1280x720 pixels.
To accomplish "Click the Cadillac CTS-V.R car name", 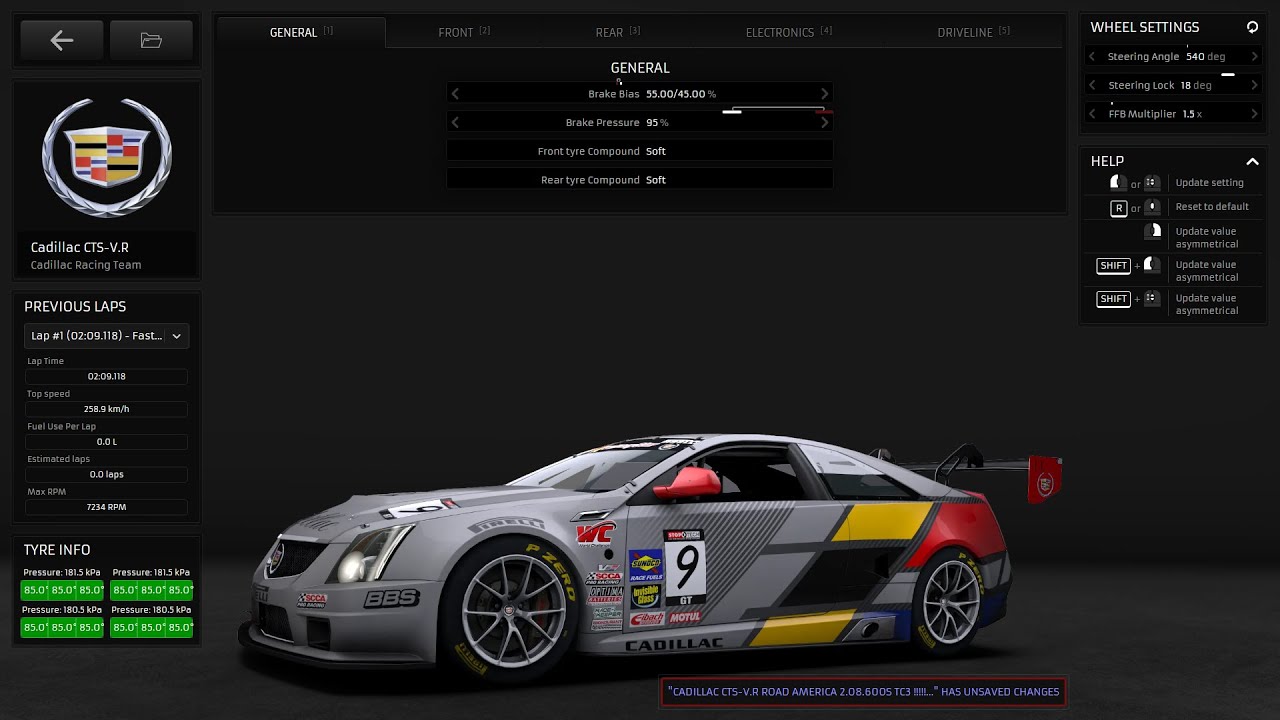I will (80, 247).
